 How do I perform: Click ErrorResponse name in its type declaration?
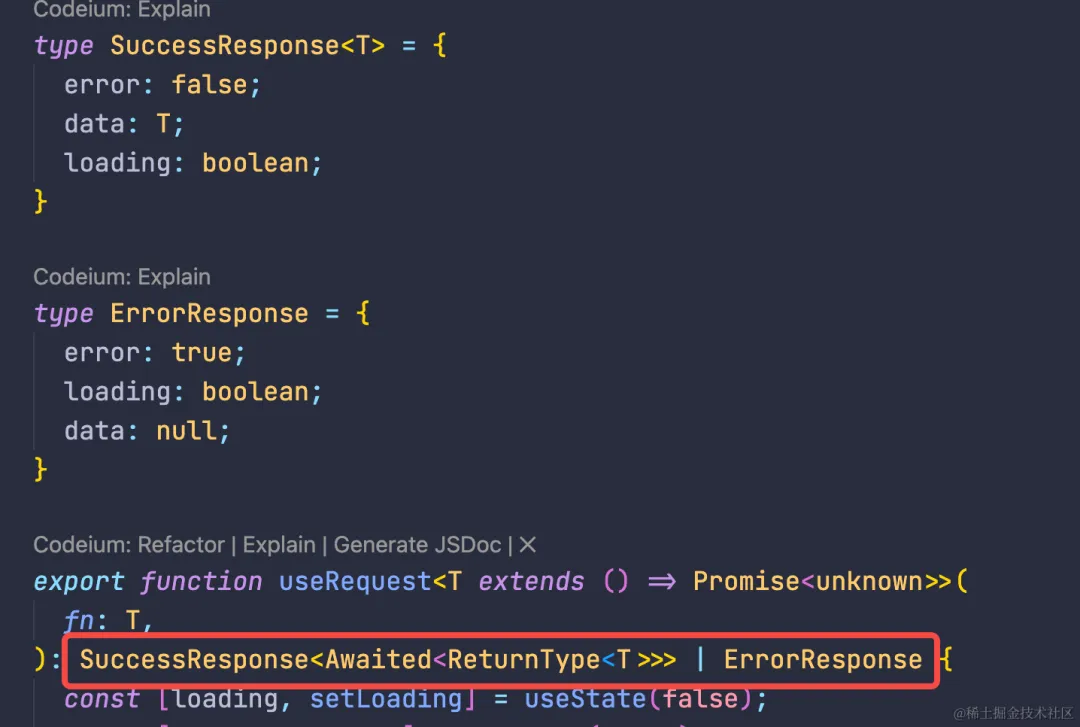pyautogui.click(x=209, y=314)
